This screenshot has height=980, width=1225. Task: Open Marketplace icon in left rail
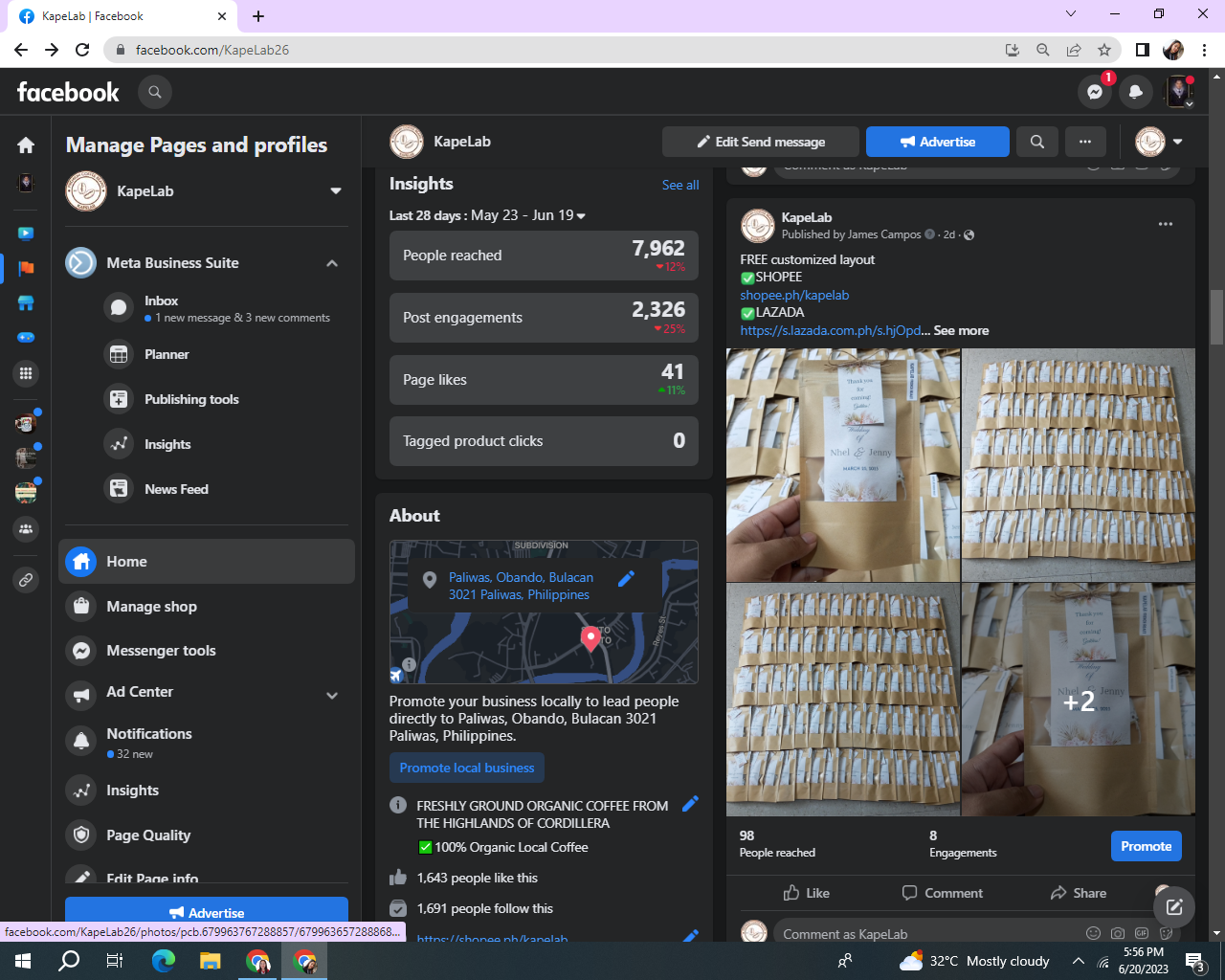pyautogui.click(x=26, y=303)
